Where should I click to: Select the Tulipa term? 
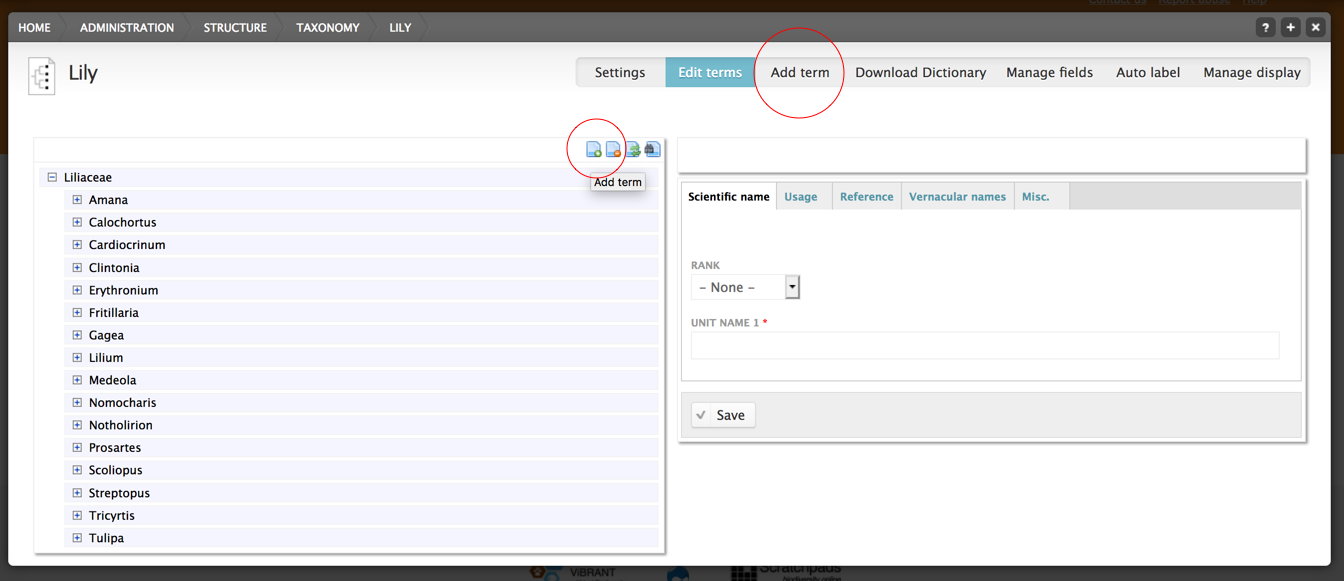[x=106, y=538]
